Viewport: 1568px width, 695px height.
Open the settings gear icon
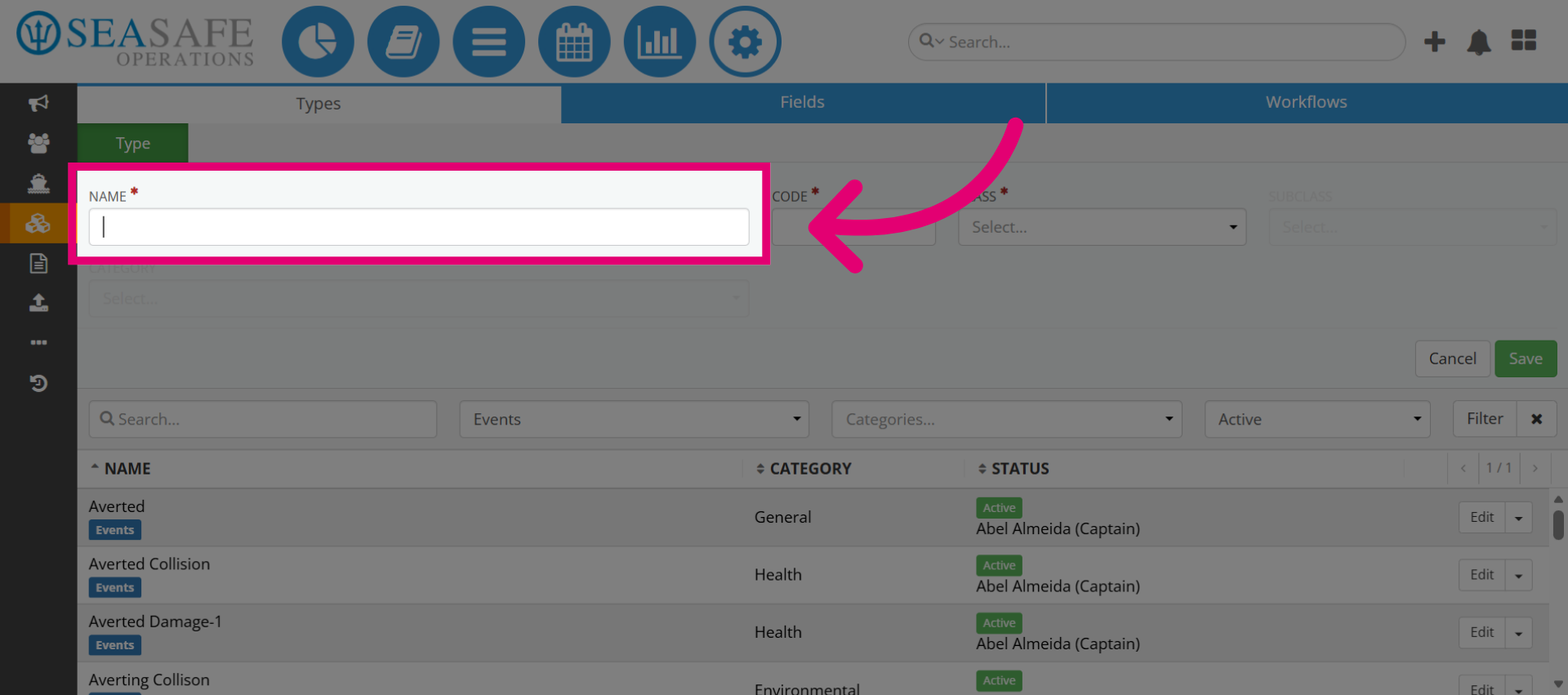pos(745,42)
